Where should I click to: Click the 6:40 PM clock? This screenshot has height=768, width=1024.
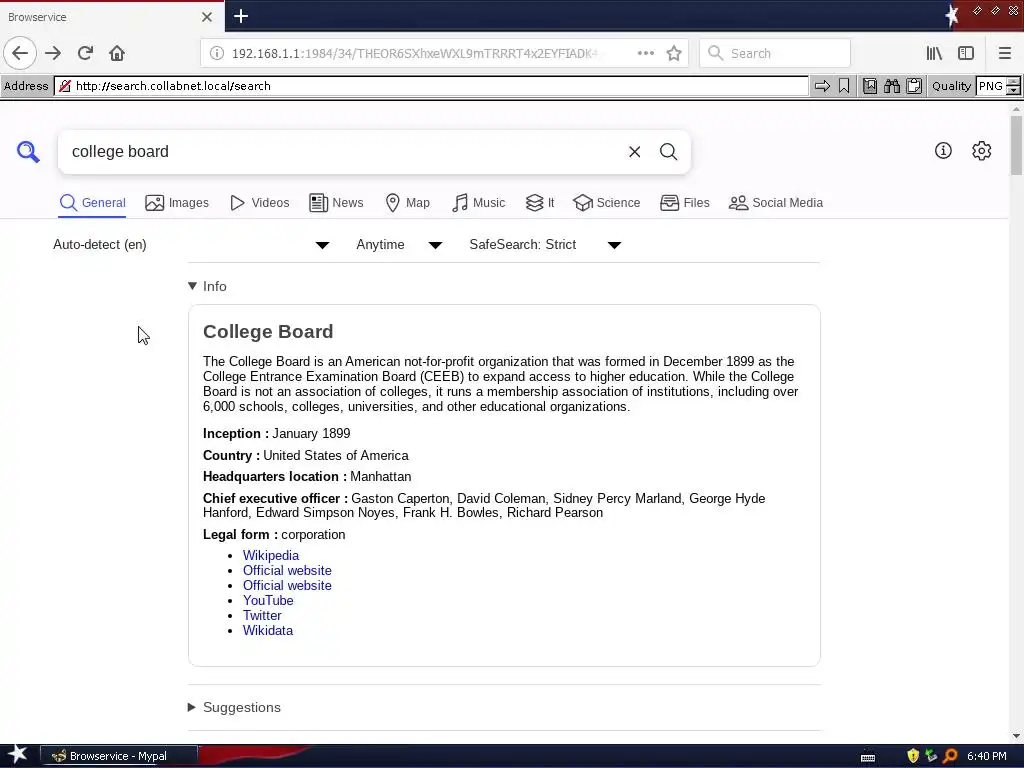pyautogui.click(x=987, y=756)
